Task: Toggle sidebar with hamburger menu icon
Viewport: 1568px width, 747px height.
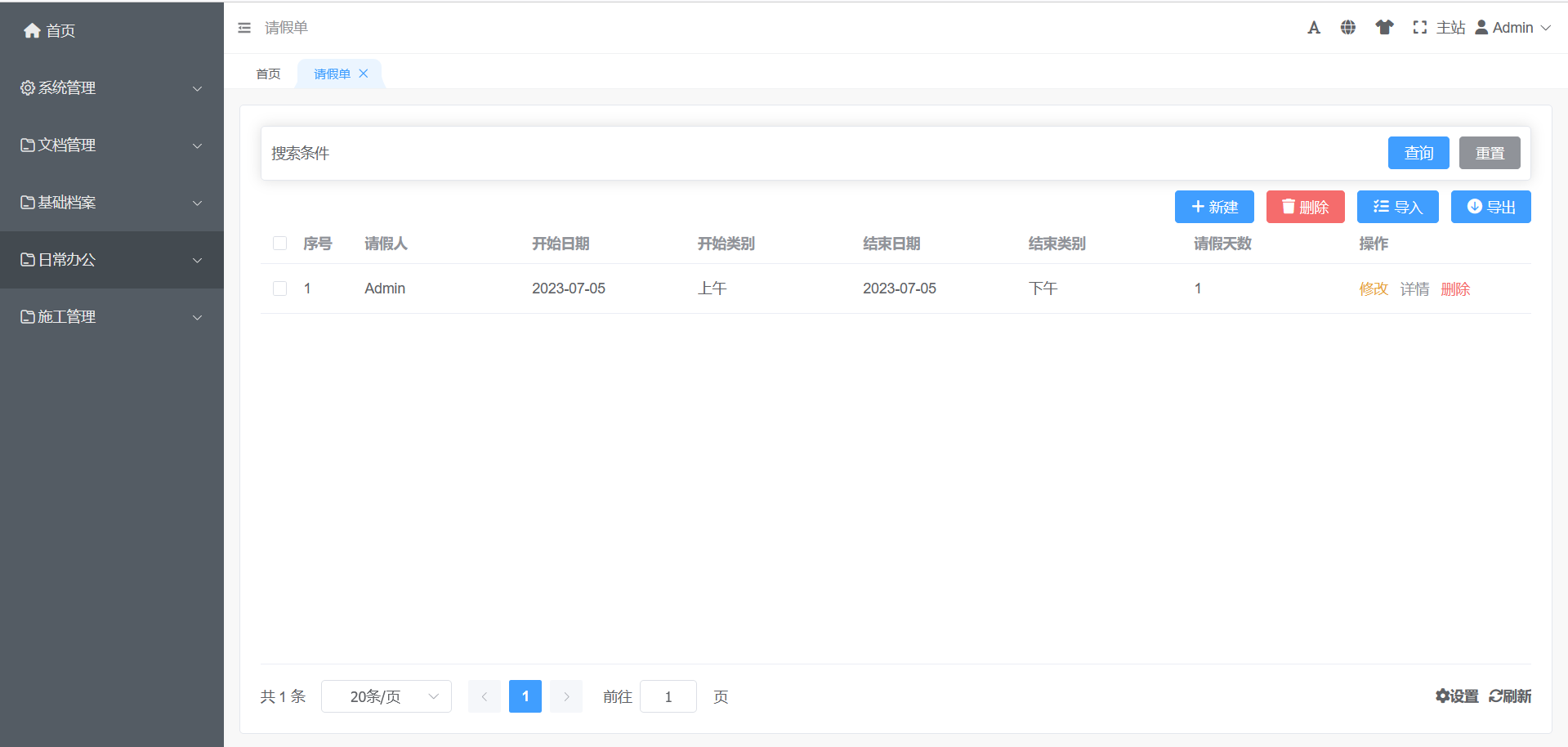Action: click(244, 28)
